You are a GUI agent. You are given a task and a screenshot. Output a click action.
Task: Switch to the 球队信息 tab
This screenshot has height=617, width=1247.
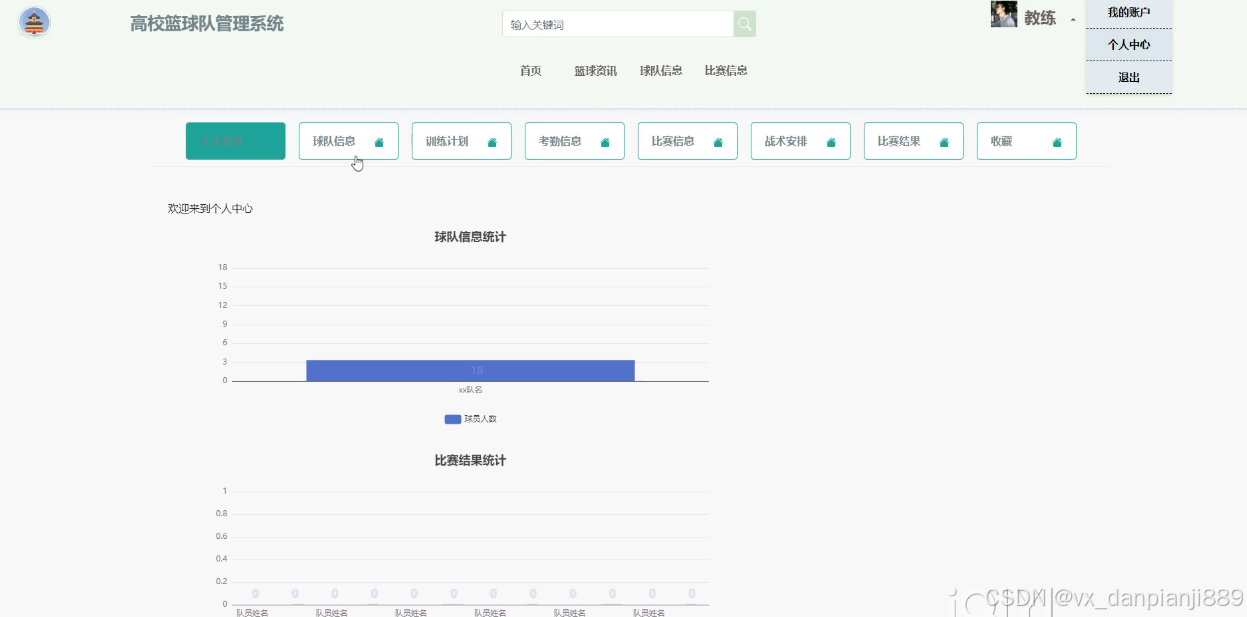(x=349, y=141)
